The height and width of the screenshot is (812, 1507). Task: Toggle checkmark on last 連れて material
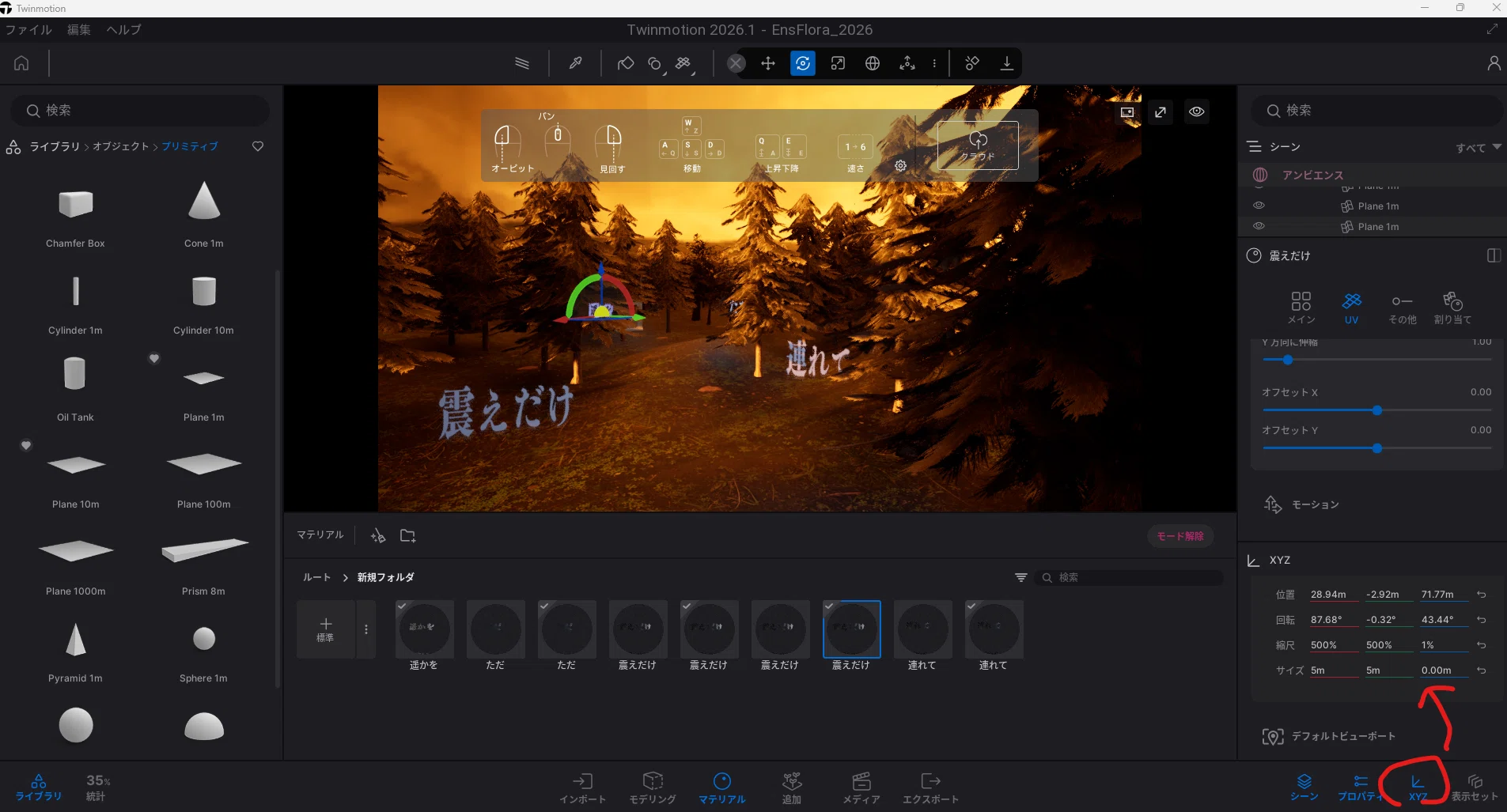tap(971, 606)
